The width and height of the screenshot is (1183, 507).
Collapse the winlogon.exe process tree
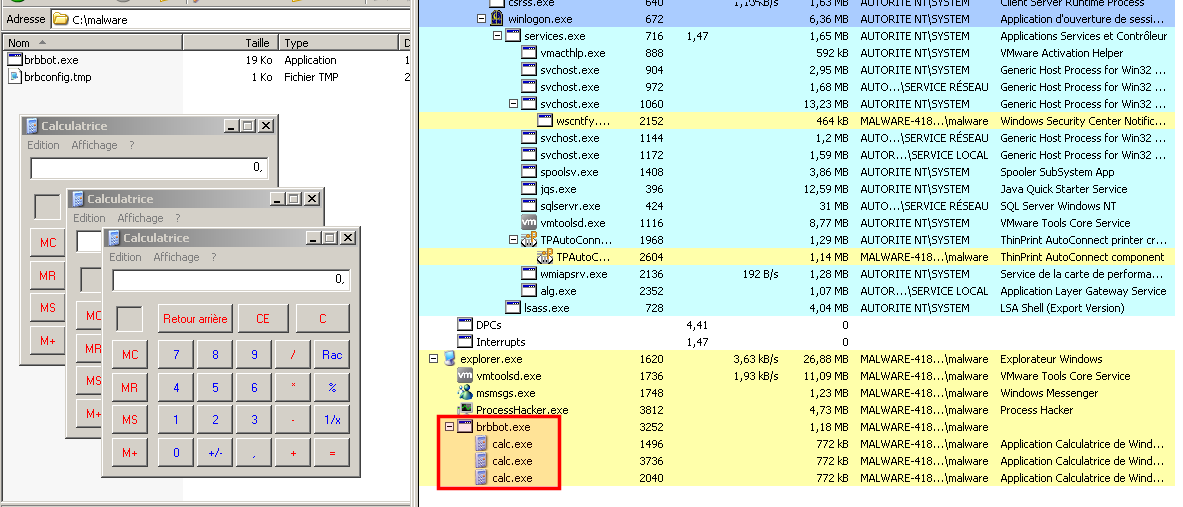[x=481, y=19]
